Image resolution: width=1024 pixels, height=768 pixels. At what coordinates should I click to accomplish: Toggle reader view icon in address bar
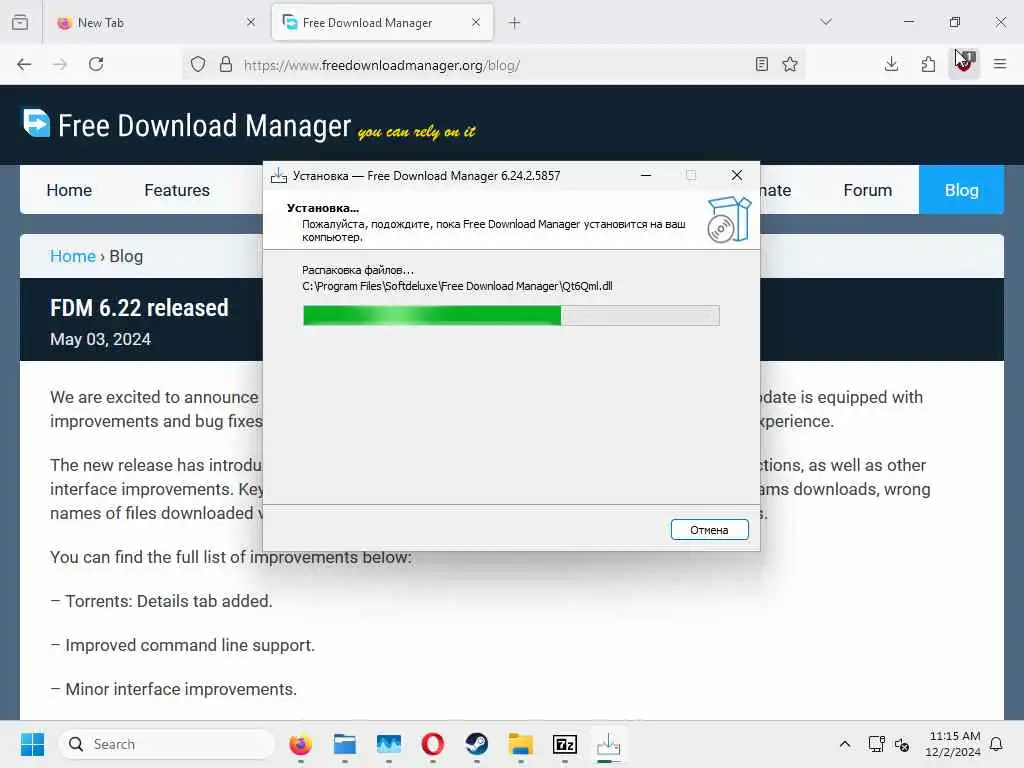(x=761, y=64)
